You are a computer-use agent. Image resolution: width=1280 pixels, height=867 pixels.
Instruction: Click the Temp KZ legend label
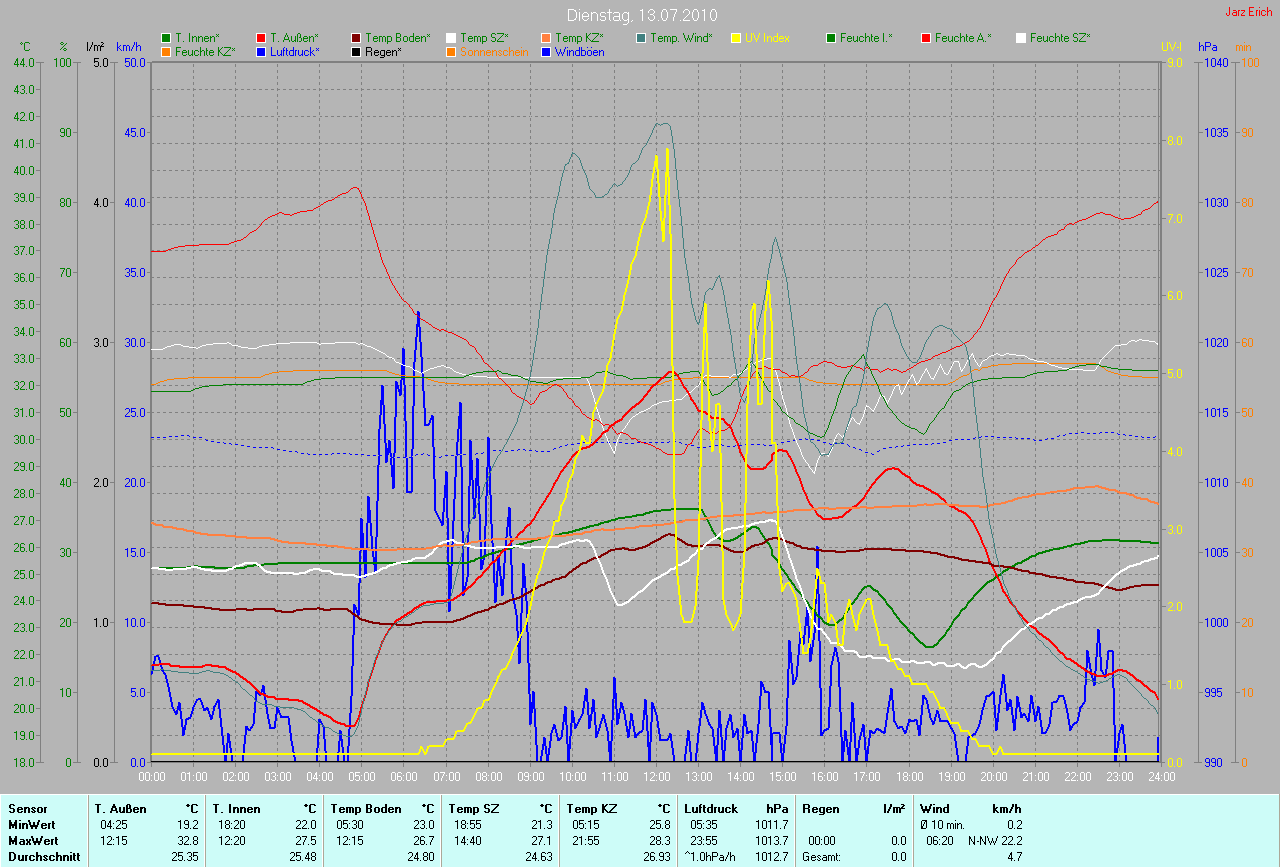(x=579, y=38)
